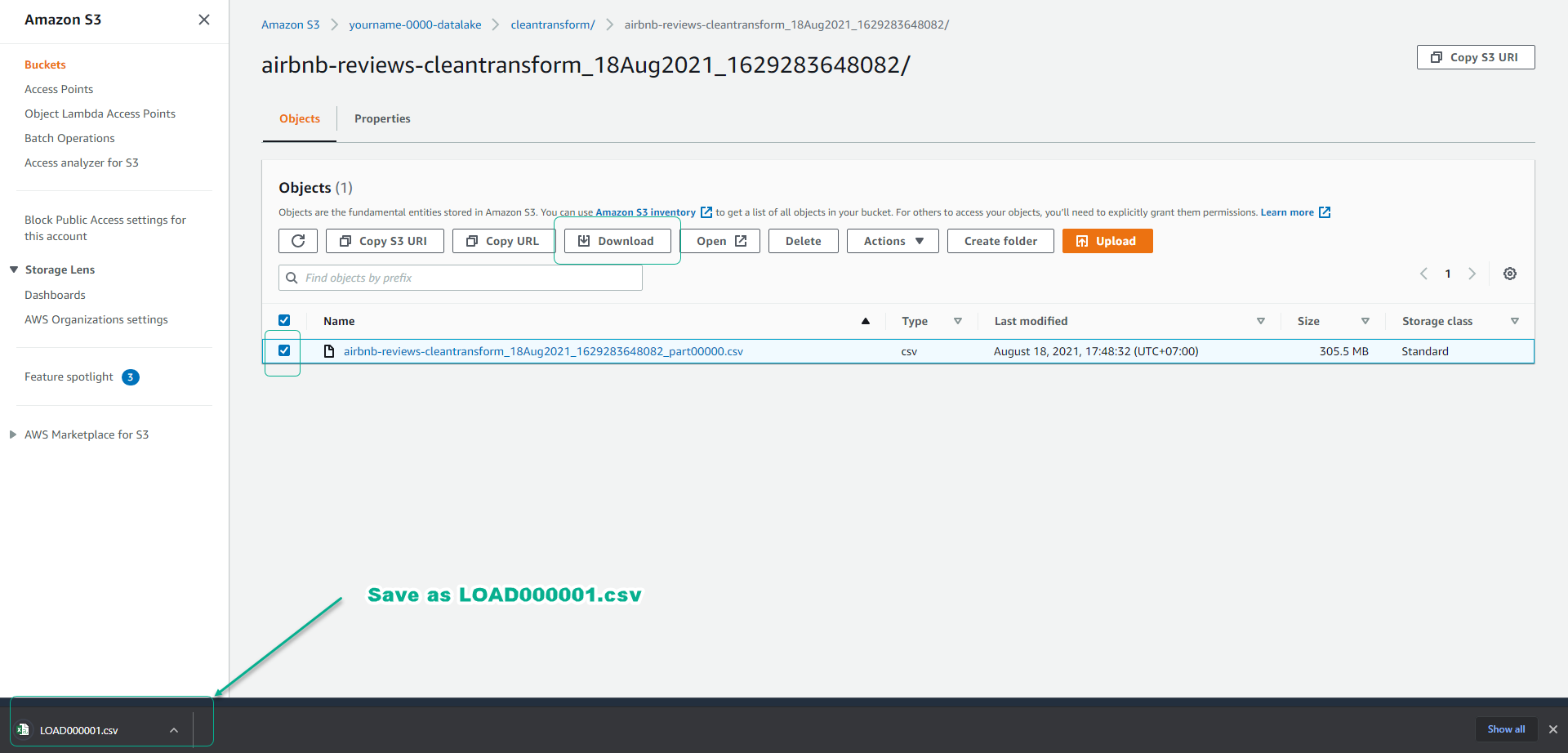Sort by Name ascending arrow
Viewport: 1568px width, 753px height.
point(866,321)
